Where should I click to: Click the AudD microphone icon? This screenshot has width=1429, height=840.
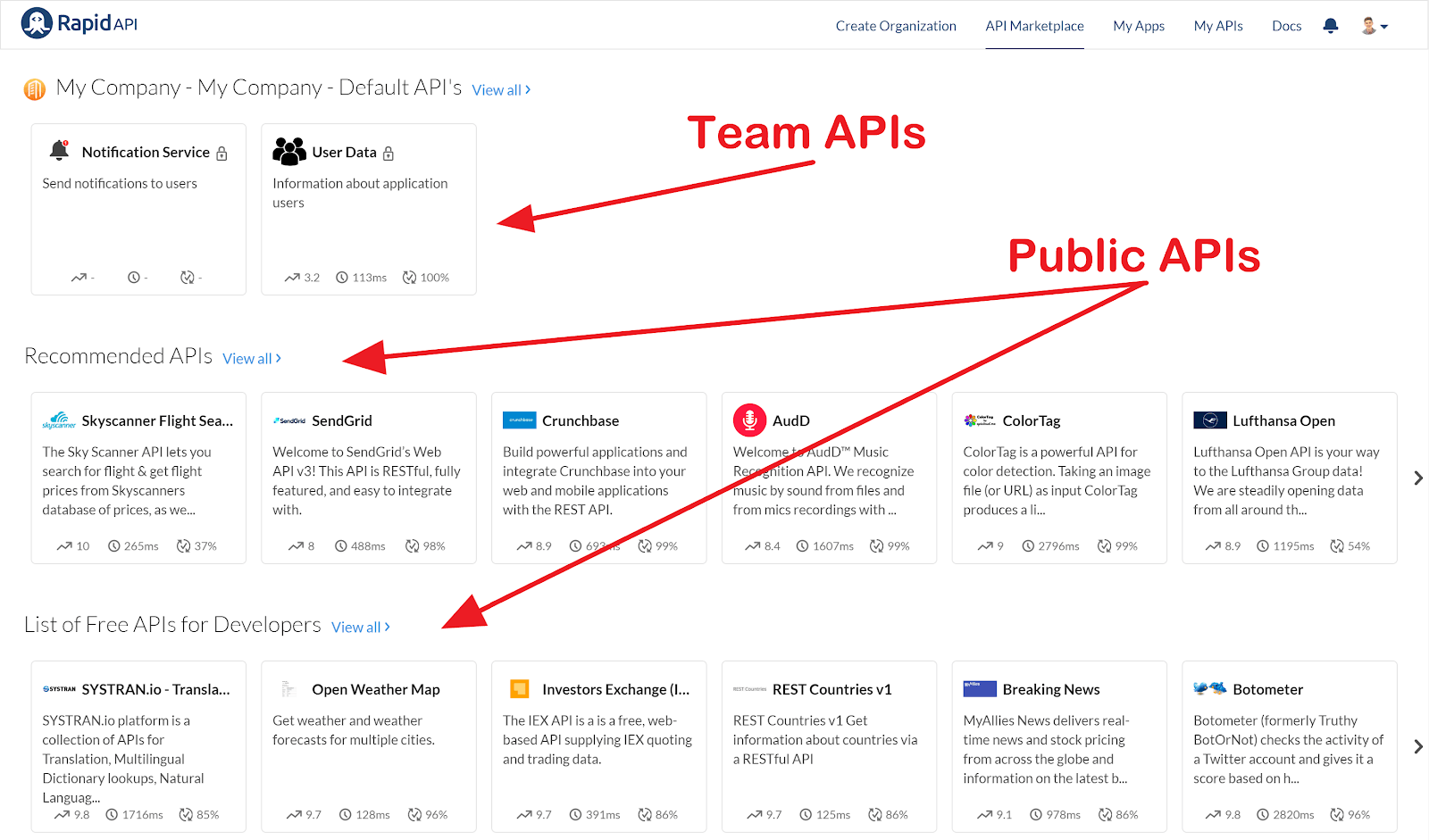[x=749, y=420]
